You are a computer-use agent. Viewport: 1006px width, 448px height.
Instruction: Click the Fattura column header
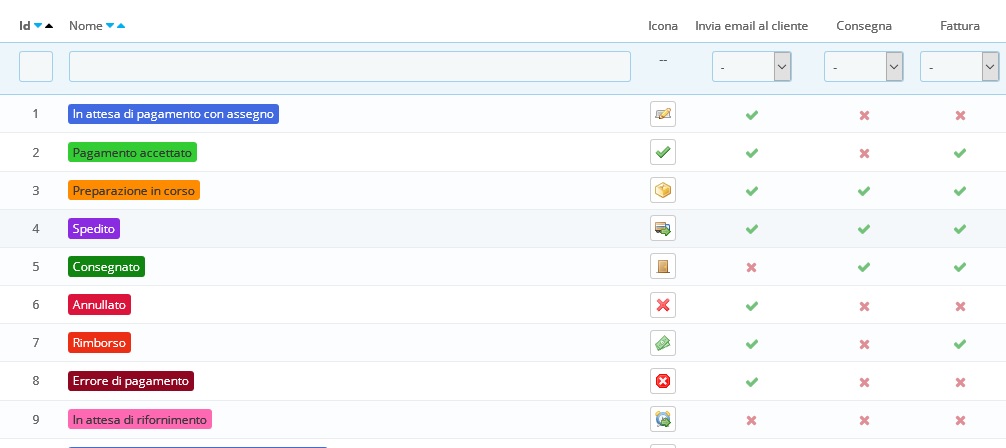(960, 26)
